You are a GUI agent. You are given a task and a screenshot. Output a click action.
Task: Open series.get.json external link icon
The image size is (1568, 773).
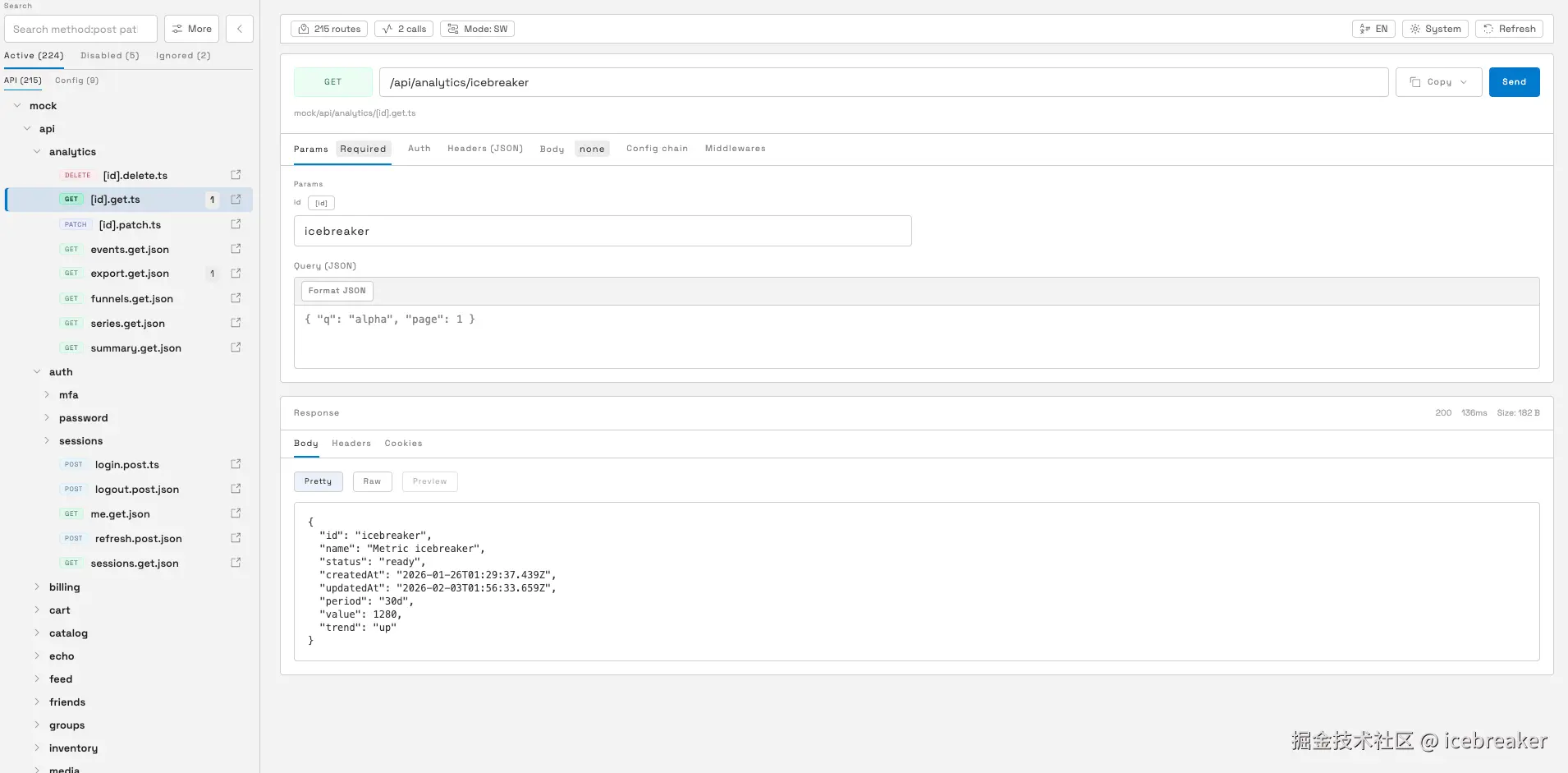click(236, 323)
